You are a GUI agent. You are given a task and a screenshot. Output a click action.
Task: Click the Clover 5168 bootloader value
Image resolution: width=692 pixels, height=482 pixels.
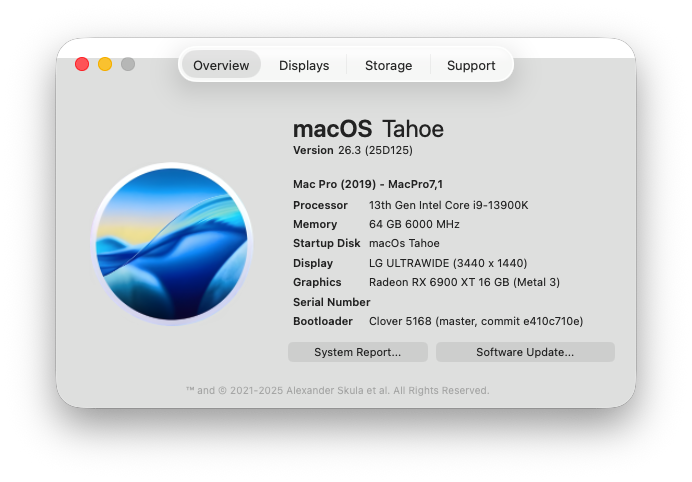tap(476, 321)
